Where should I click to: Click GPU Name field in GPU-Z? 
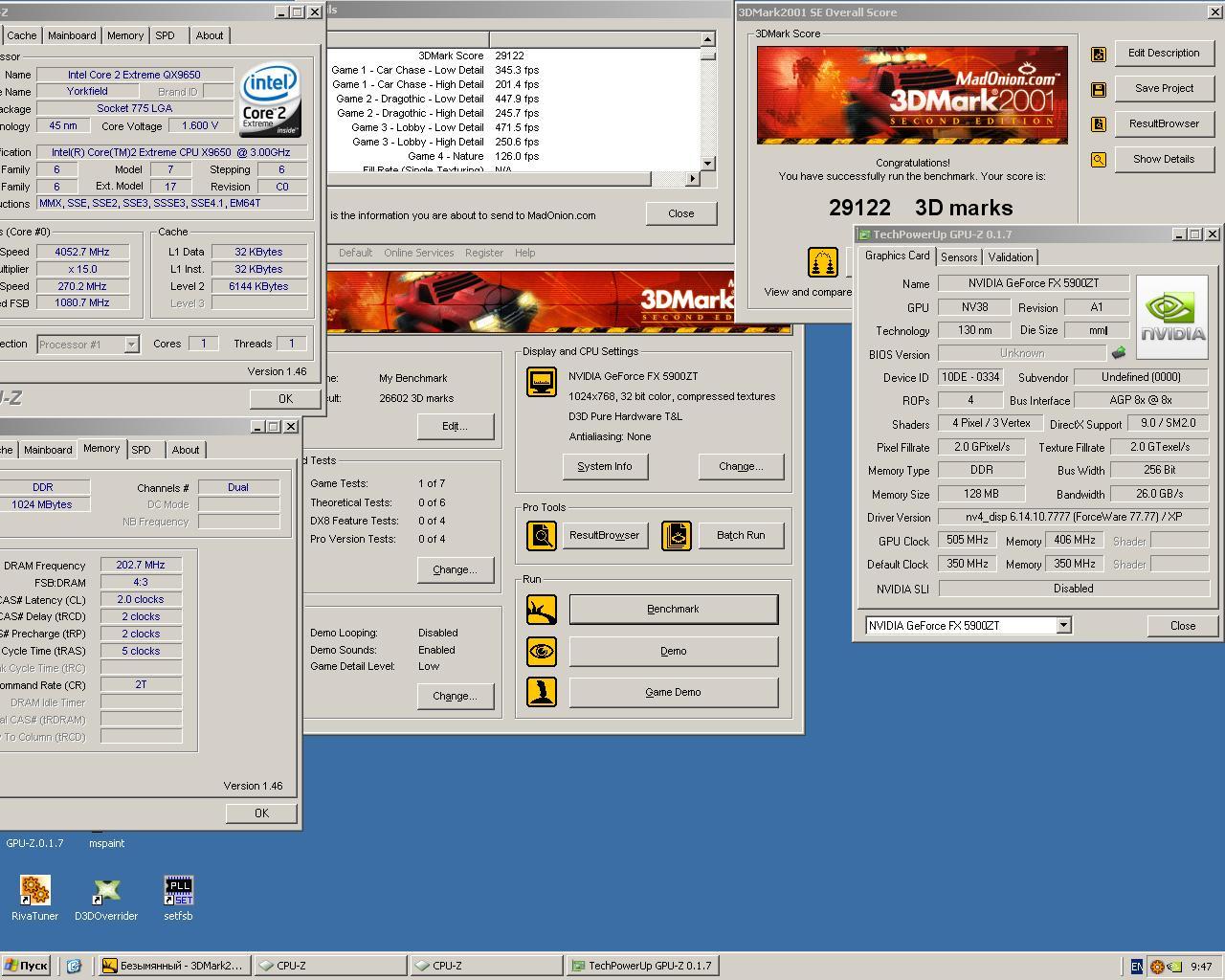coord(1034,283)
